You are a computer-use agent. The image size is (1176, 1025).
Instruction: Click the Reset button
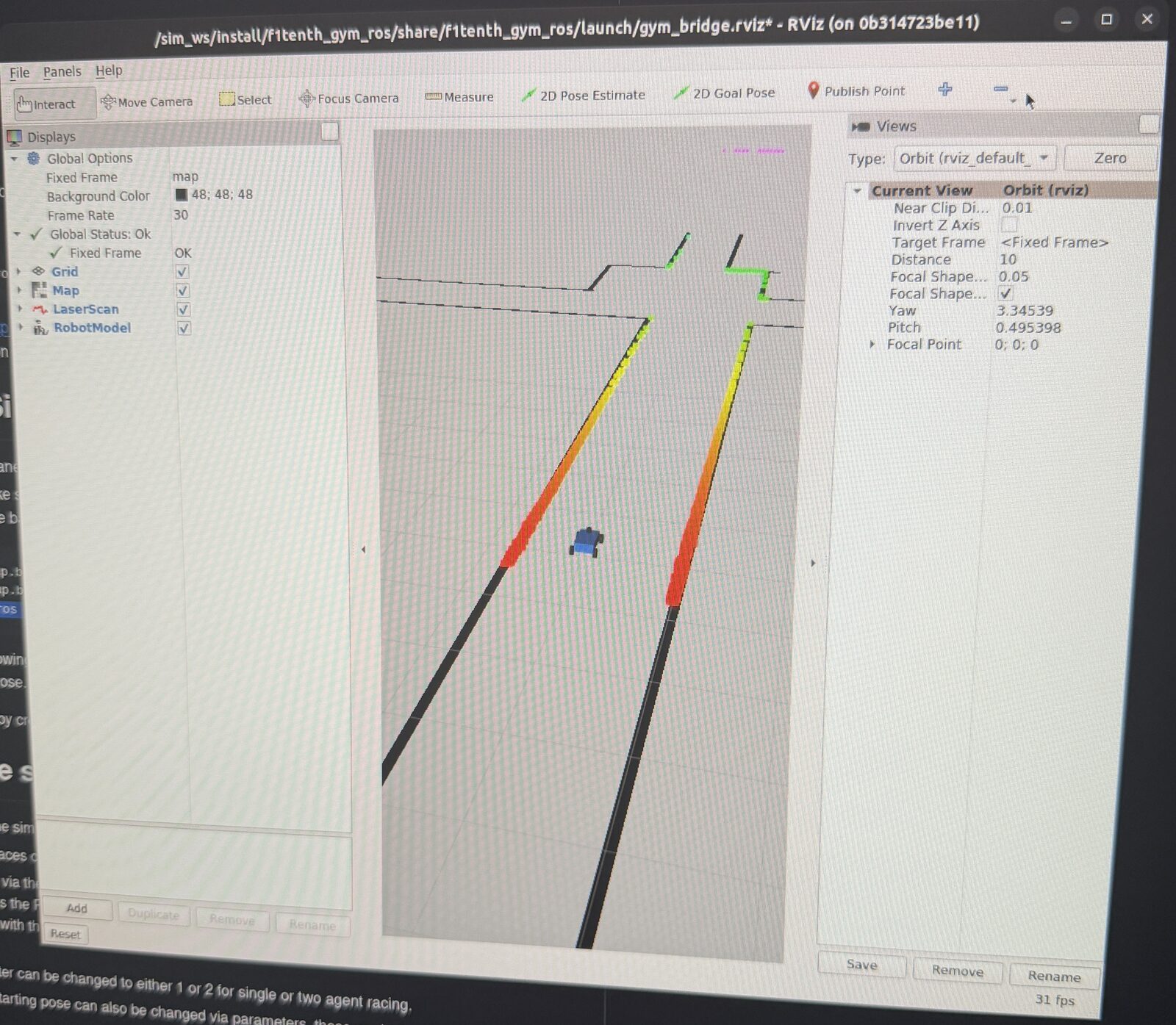pos(65,934)
